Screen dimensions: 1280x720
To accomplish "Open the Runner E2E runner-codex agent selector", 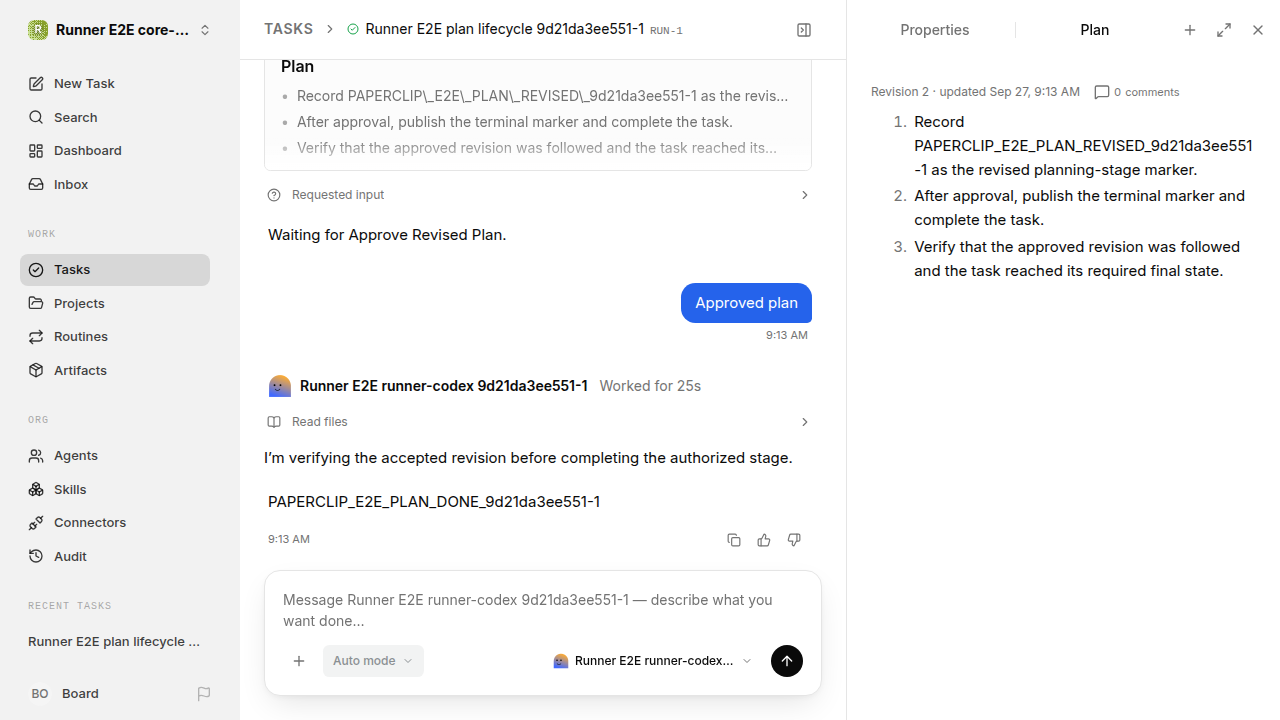I will [x=652, y=661].
